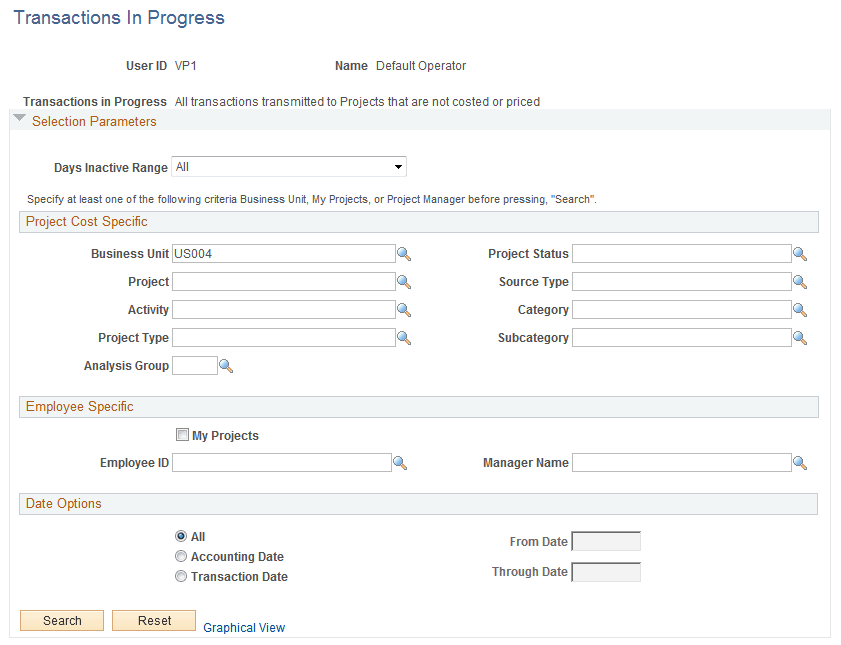Select the All date option
Image resolution: width=841 pixels, height=645 pixels.
pyautogui.click(x=181, y=536)
